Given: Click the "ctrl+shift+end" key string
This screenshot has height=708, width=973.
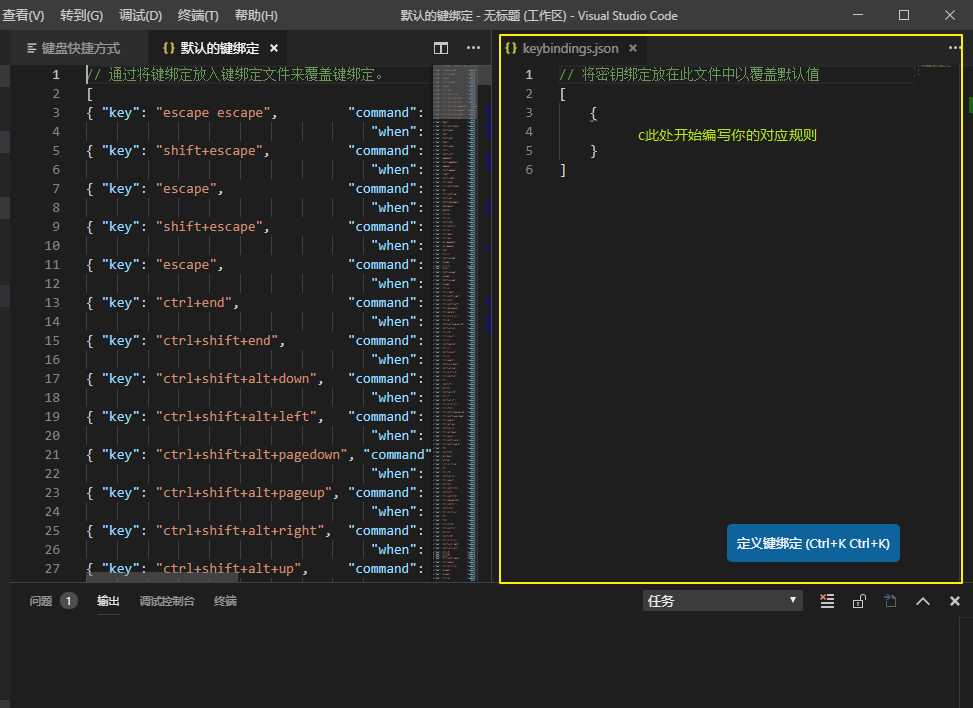Looking at the screenshot, I should click(217, 340).
